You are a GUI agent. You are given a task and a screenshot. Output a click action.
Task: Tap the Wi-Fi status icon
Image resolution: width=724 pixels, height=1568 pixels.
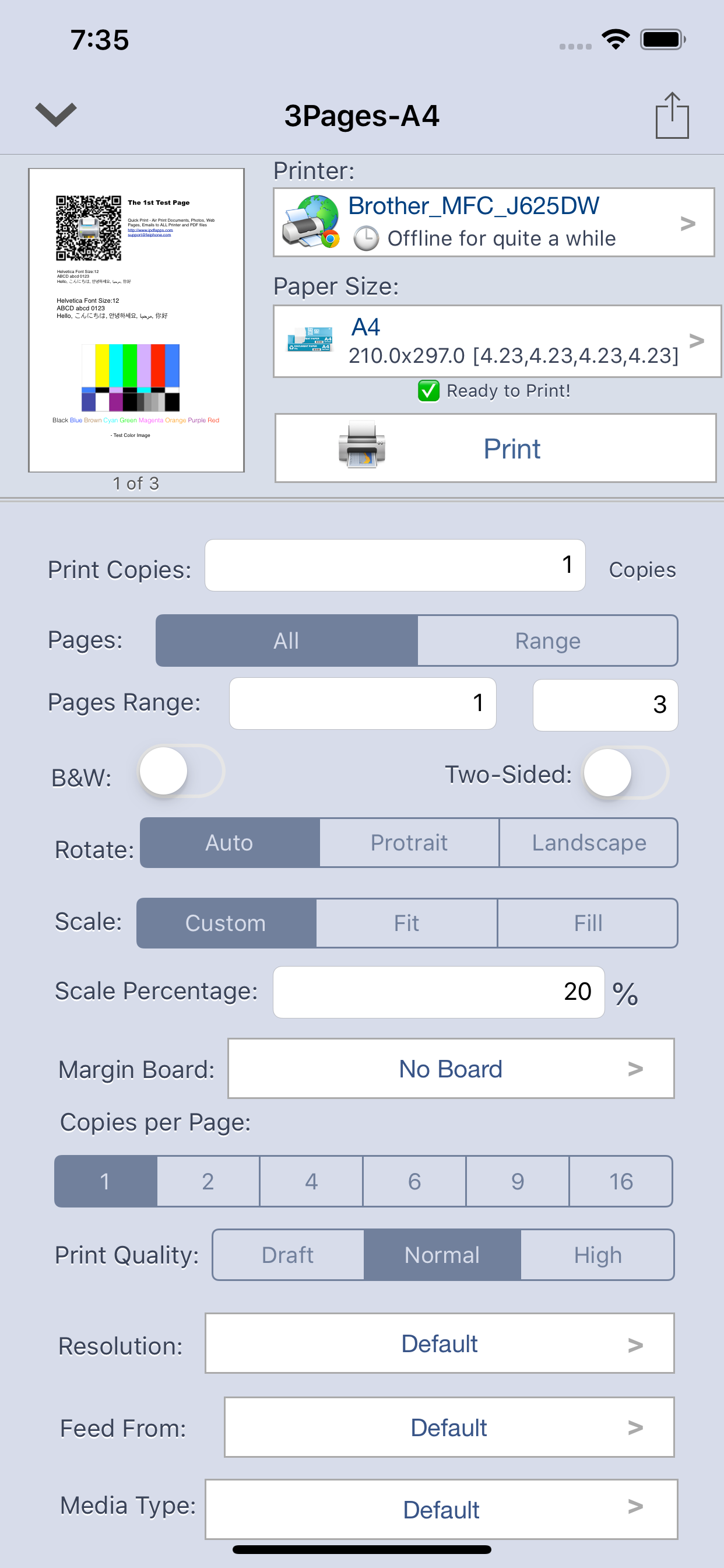615,40
